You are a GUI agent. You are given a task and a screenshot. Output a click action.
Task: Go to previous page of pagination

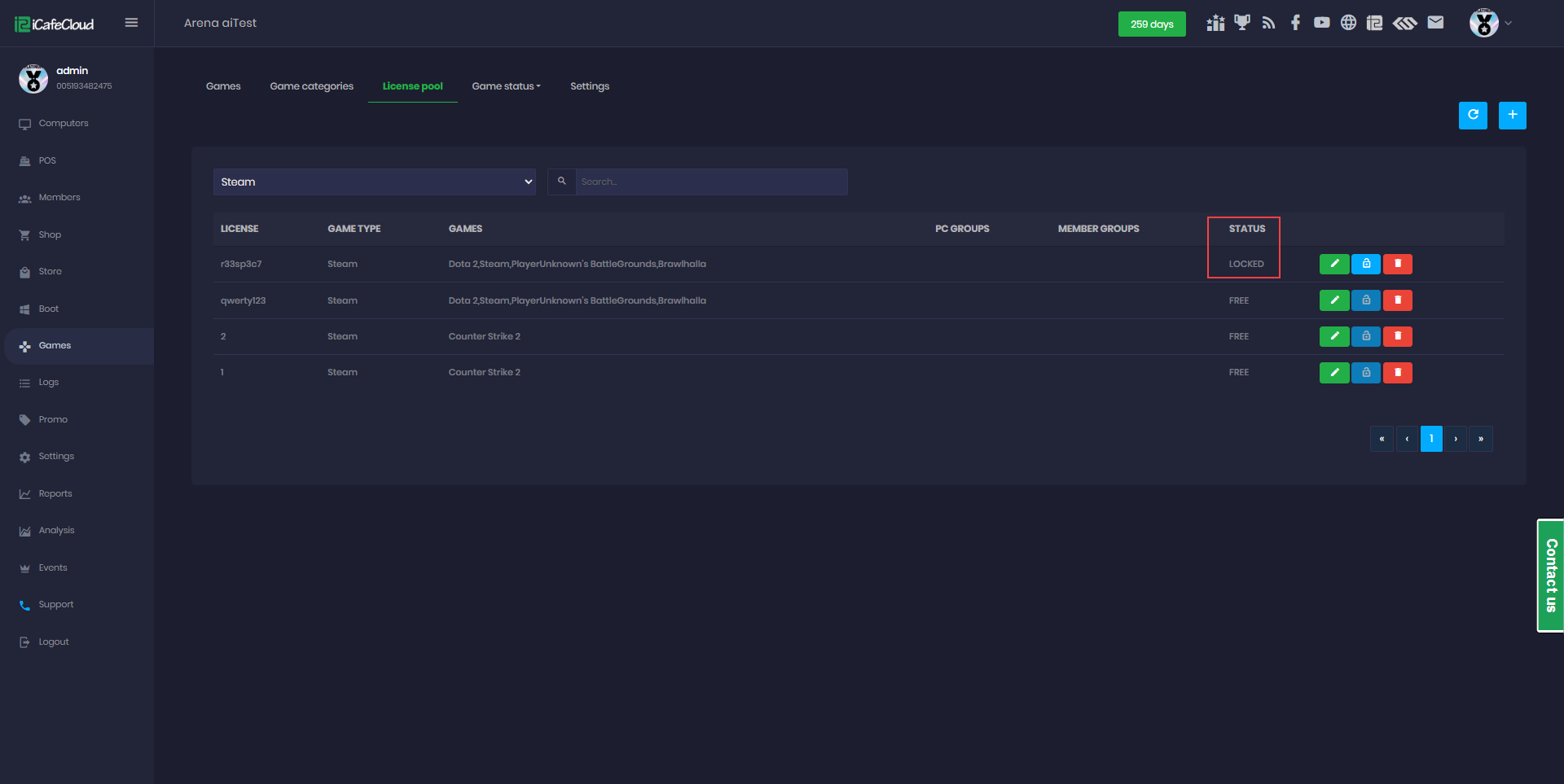tap(1407, 439)
